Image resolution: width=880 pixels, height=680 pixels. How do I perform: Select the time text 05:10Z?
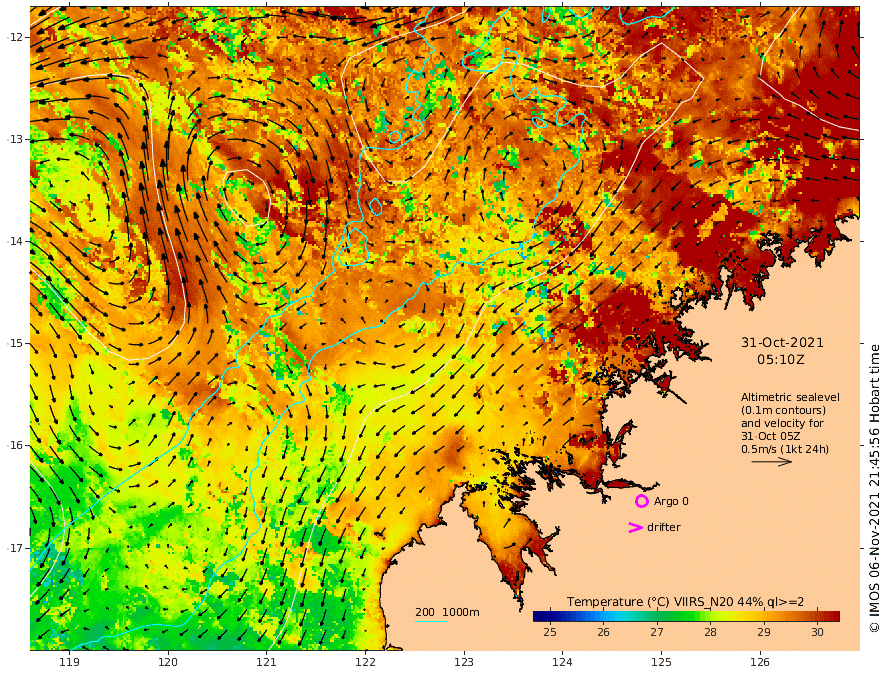pyautogui.click(x=781, y=359)
